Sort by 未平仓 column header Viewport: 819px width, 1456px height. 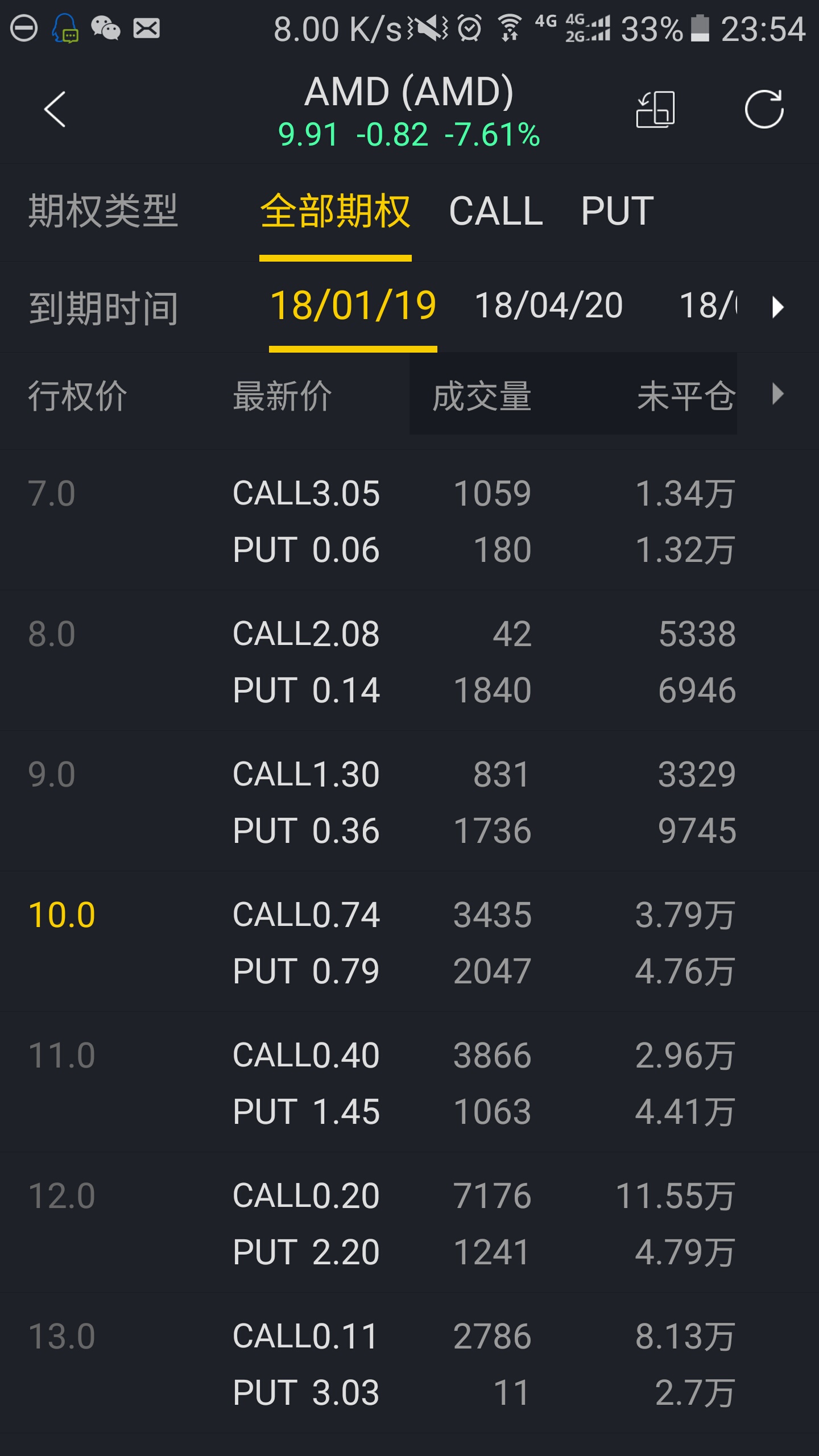click(x=686, y=396)
